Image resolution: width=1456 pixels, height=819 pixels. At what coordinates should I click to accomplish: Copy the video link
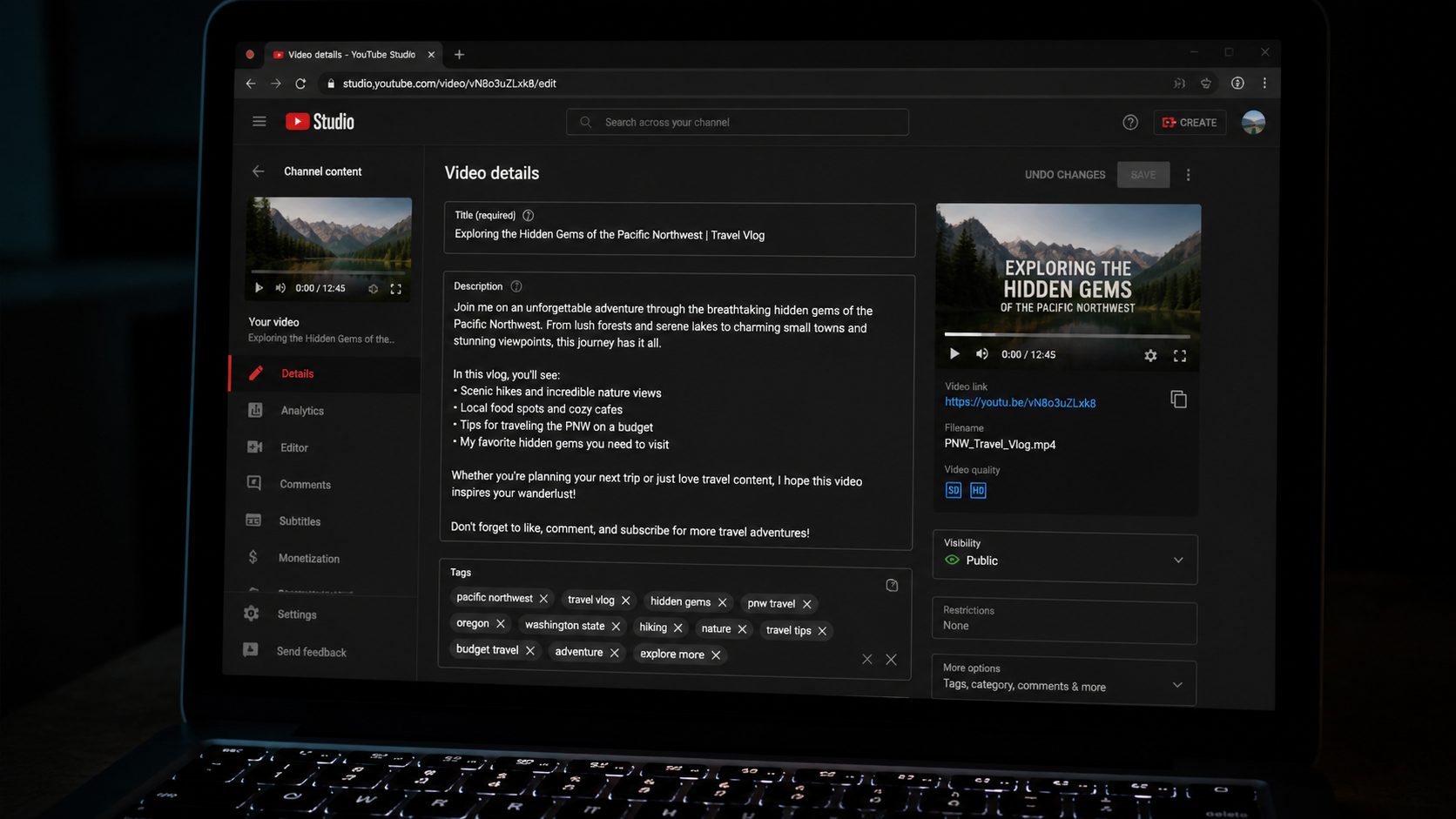(x=1178, y=399)
